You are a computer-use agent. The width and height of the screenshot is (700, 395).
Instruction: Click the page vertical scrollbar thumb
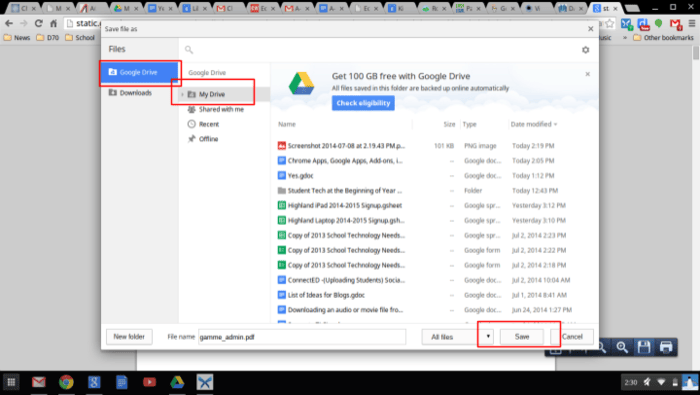(696, 54)
